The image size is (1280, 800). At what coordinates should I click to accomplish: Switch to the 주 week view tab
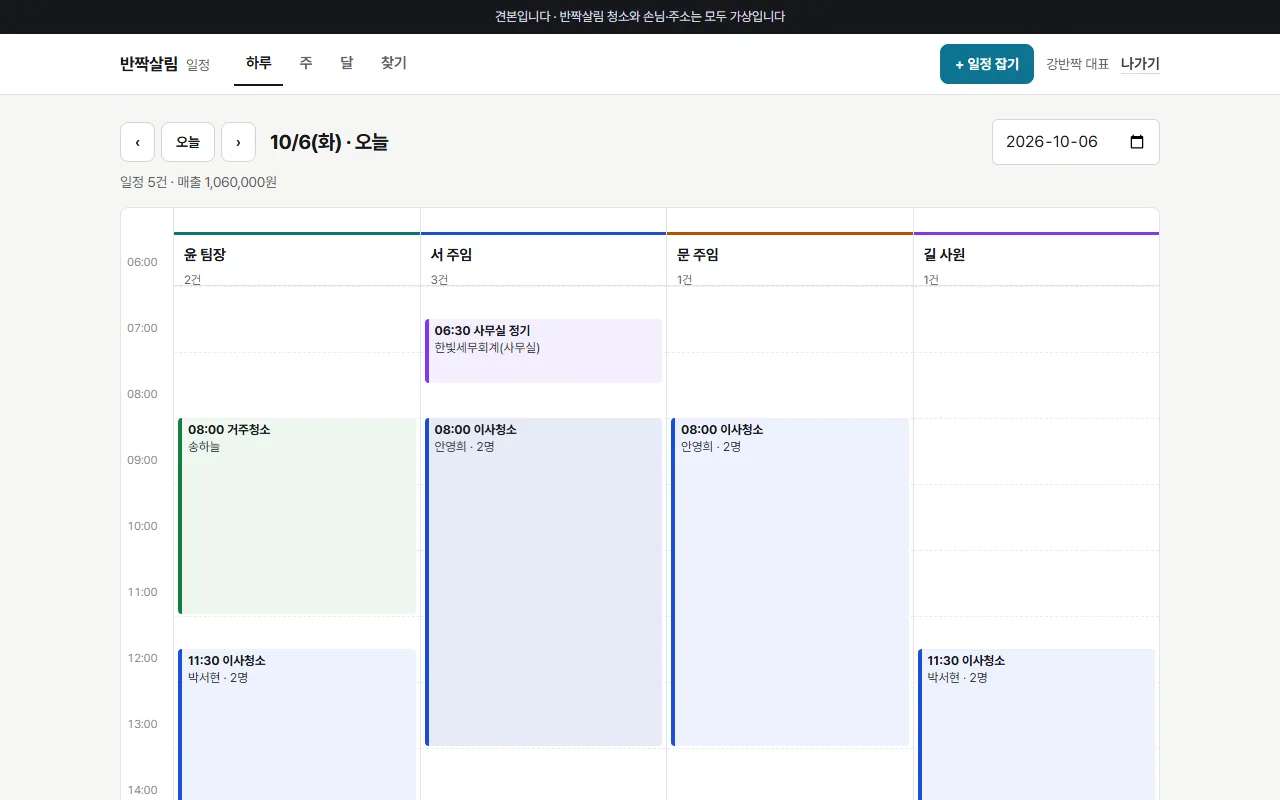click(306, 63)
